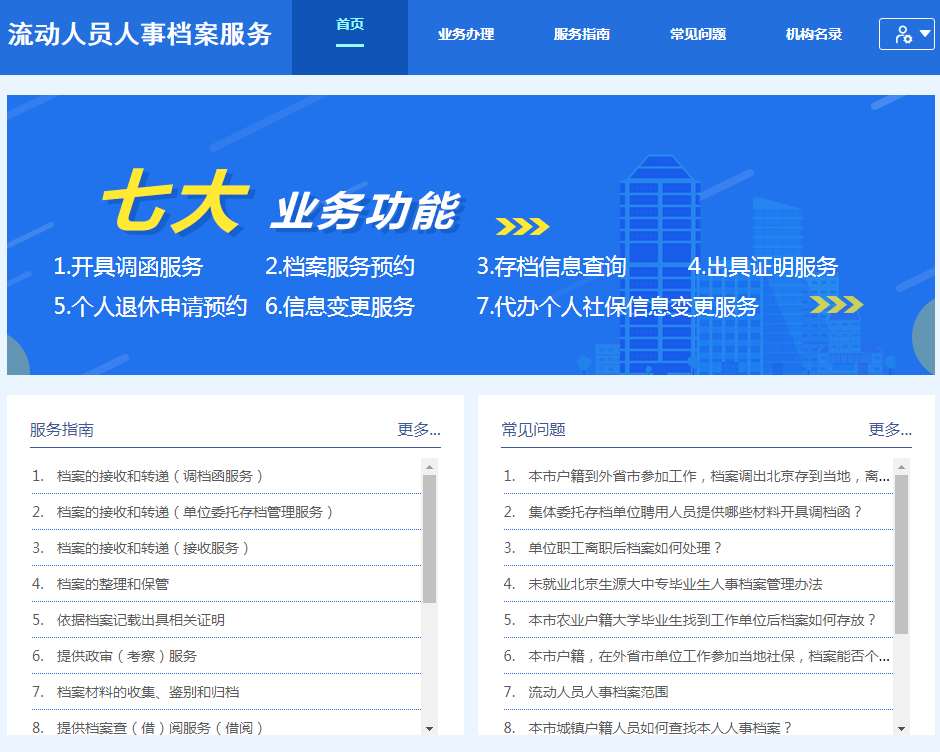
Task: Open the 业务办理 menu
Action: click(466, 34)
